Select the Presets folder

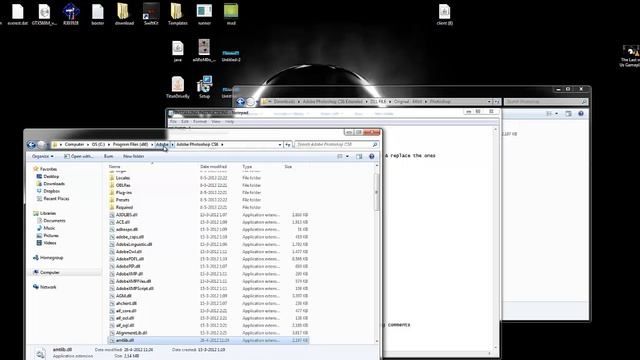pyautogui.click(x=122, y=200)
